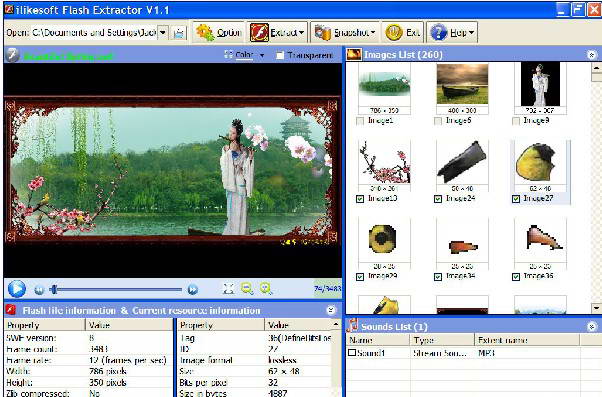Click the Exit toolbar button
The height and width of the screenshot is (397, 602).
[x=403, y=32]
